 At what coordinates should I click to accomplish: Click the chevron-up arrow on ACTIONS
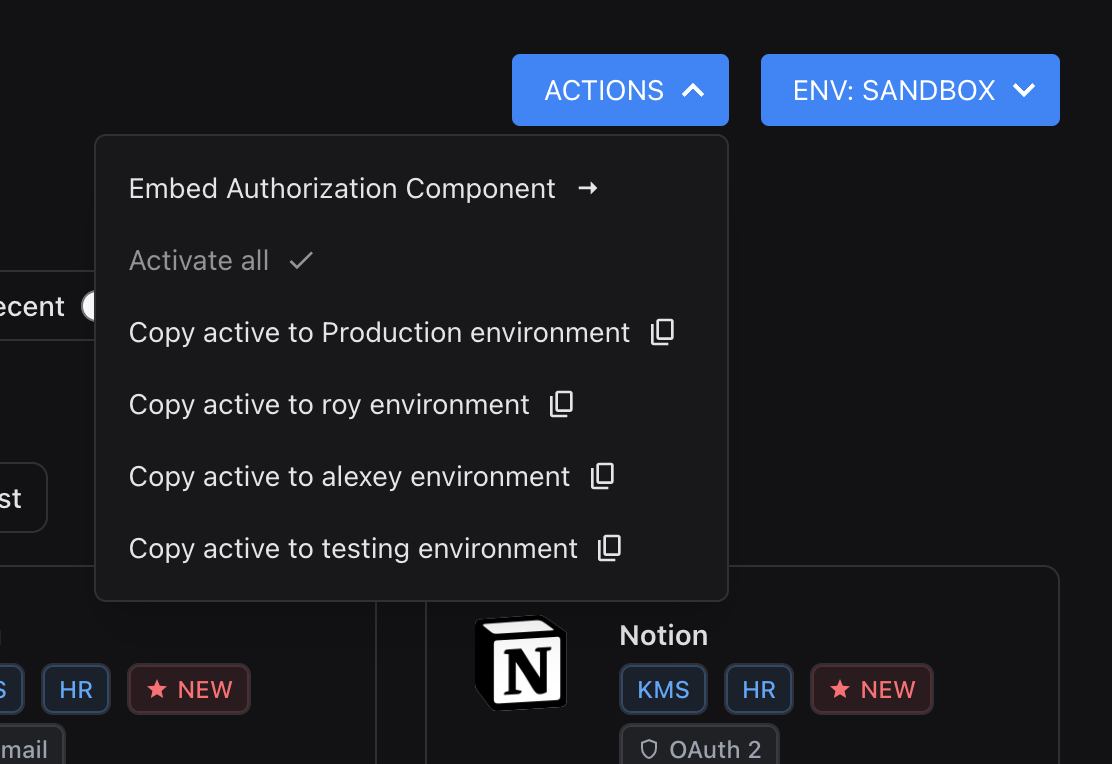pos(693,90)
